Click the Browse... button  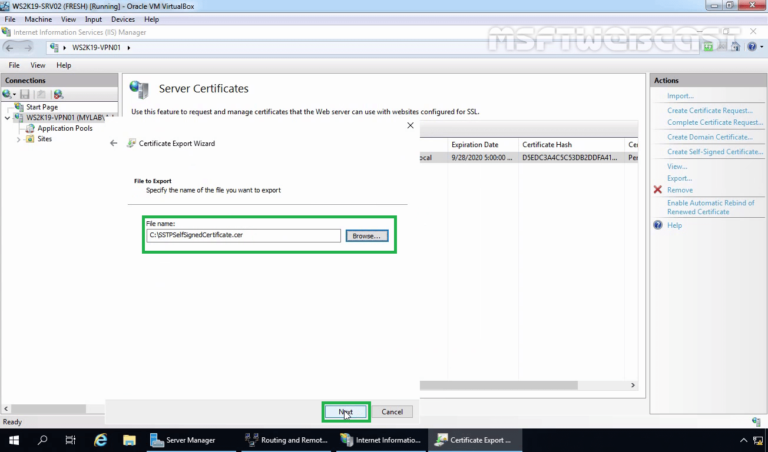point(367,236)
